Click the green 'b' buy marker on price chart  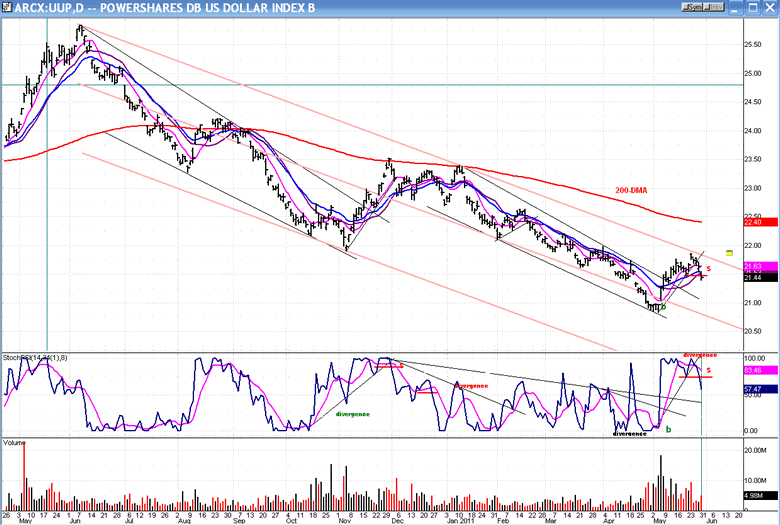point(664,306)
